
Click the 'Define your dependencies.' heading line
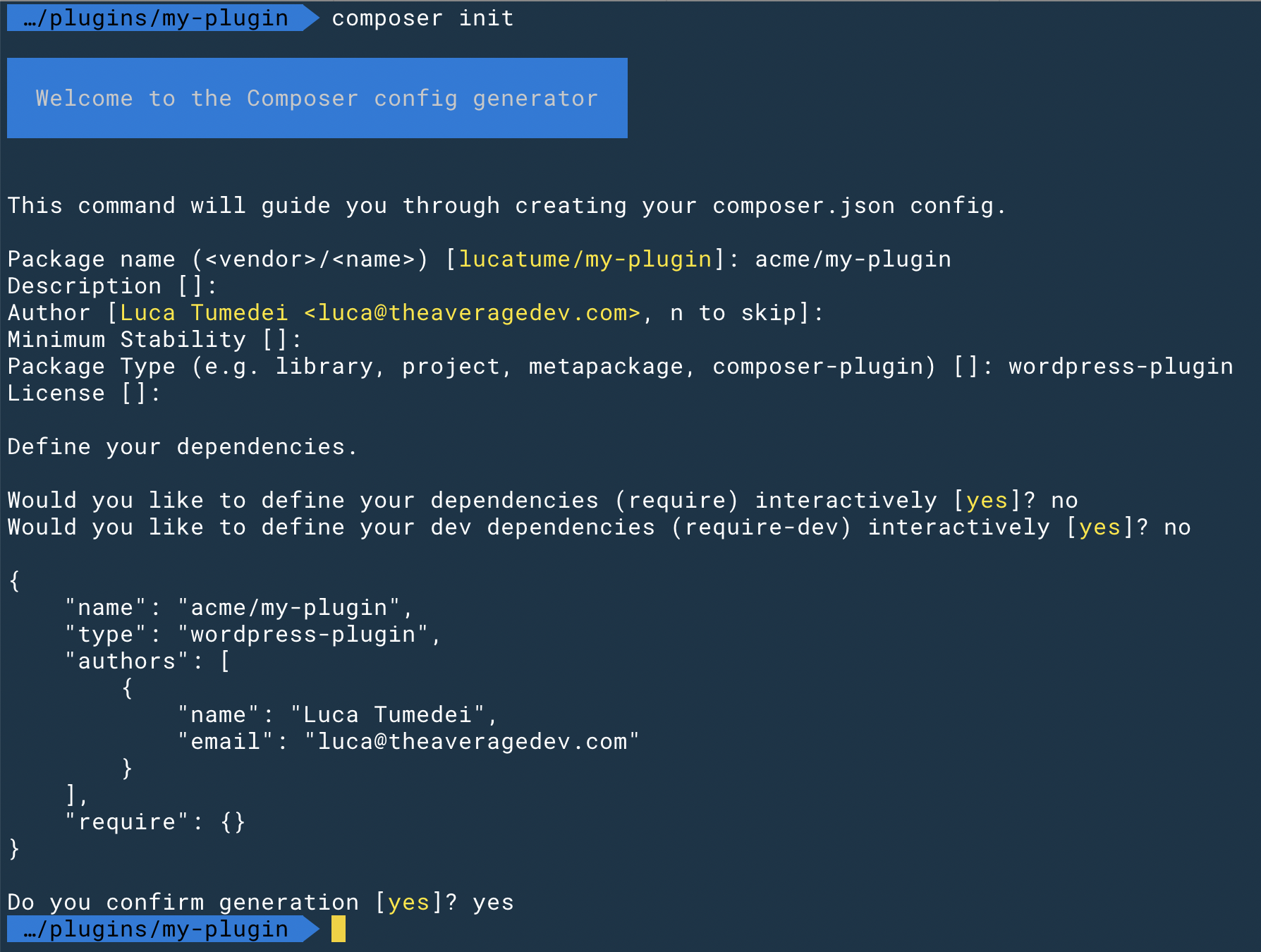pos(183,447)
